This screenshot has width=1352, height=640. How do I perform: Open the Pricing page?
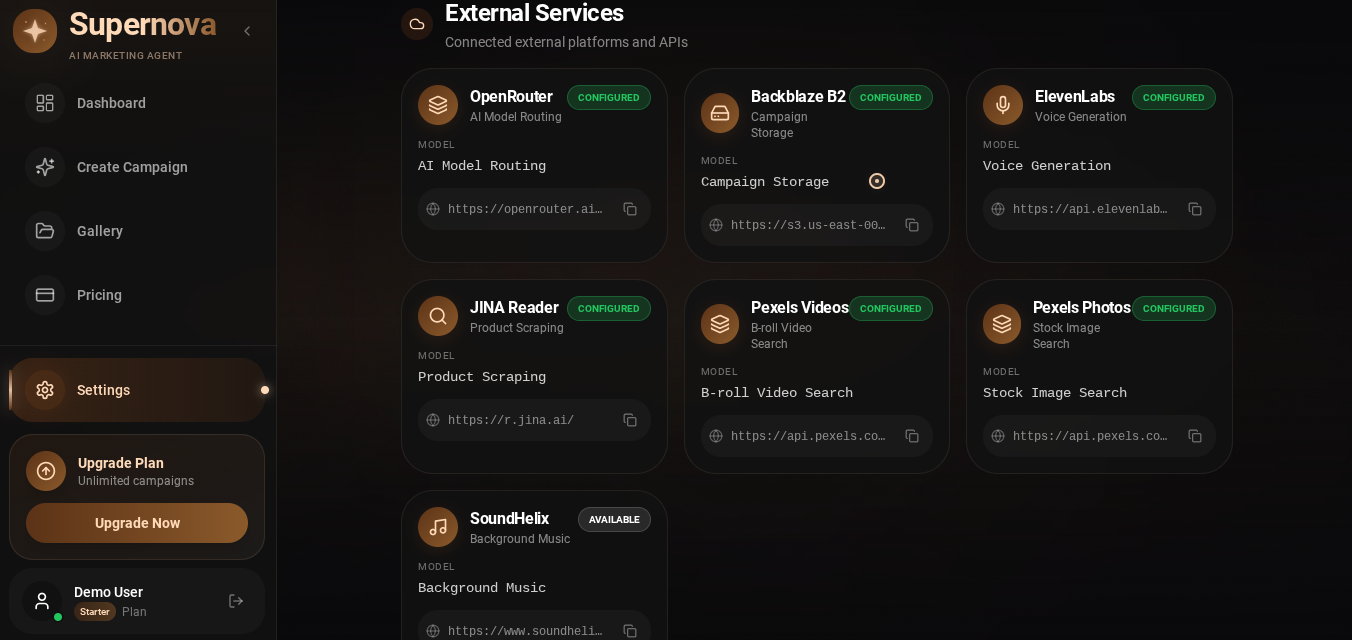coord(137,295)
